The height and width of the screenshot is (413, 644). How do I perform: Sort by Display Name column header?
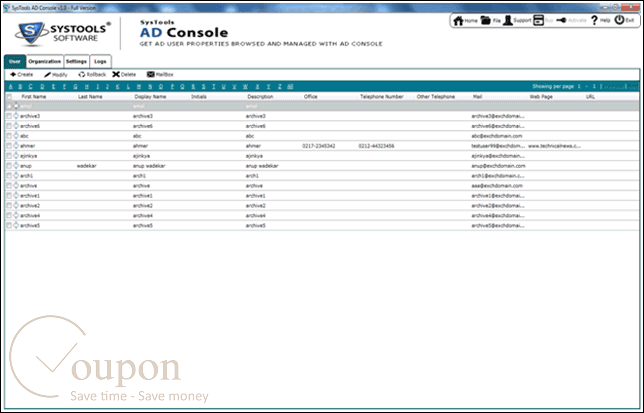click(x=150, y=96)
